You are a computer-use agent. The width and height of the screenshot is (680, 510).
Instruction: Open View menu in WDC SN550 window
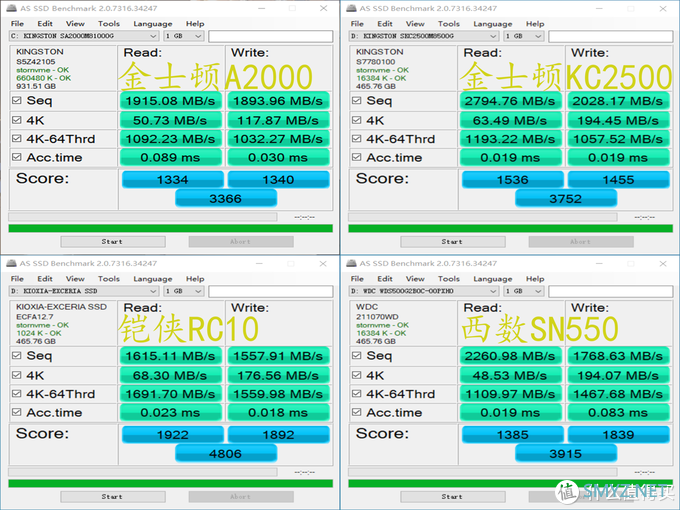(x=415, y=279)
